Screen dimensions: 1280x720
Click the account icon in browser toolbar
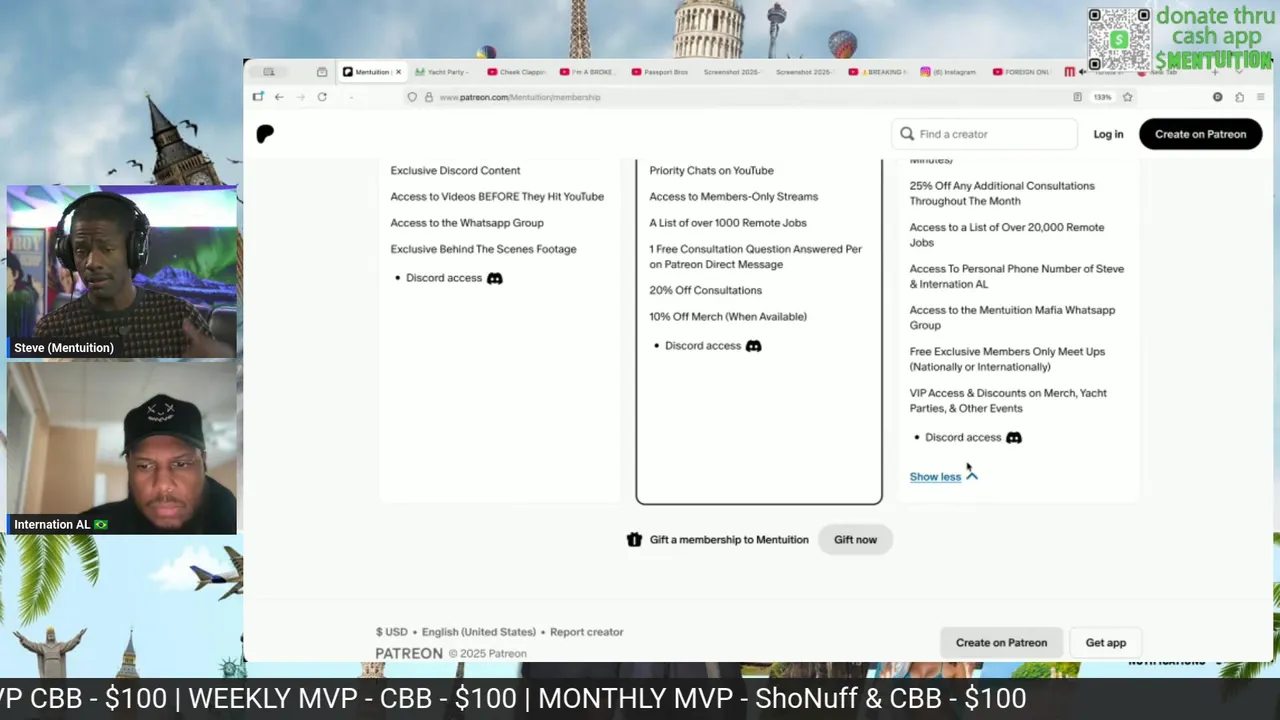[1217, 97]
